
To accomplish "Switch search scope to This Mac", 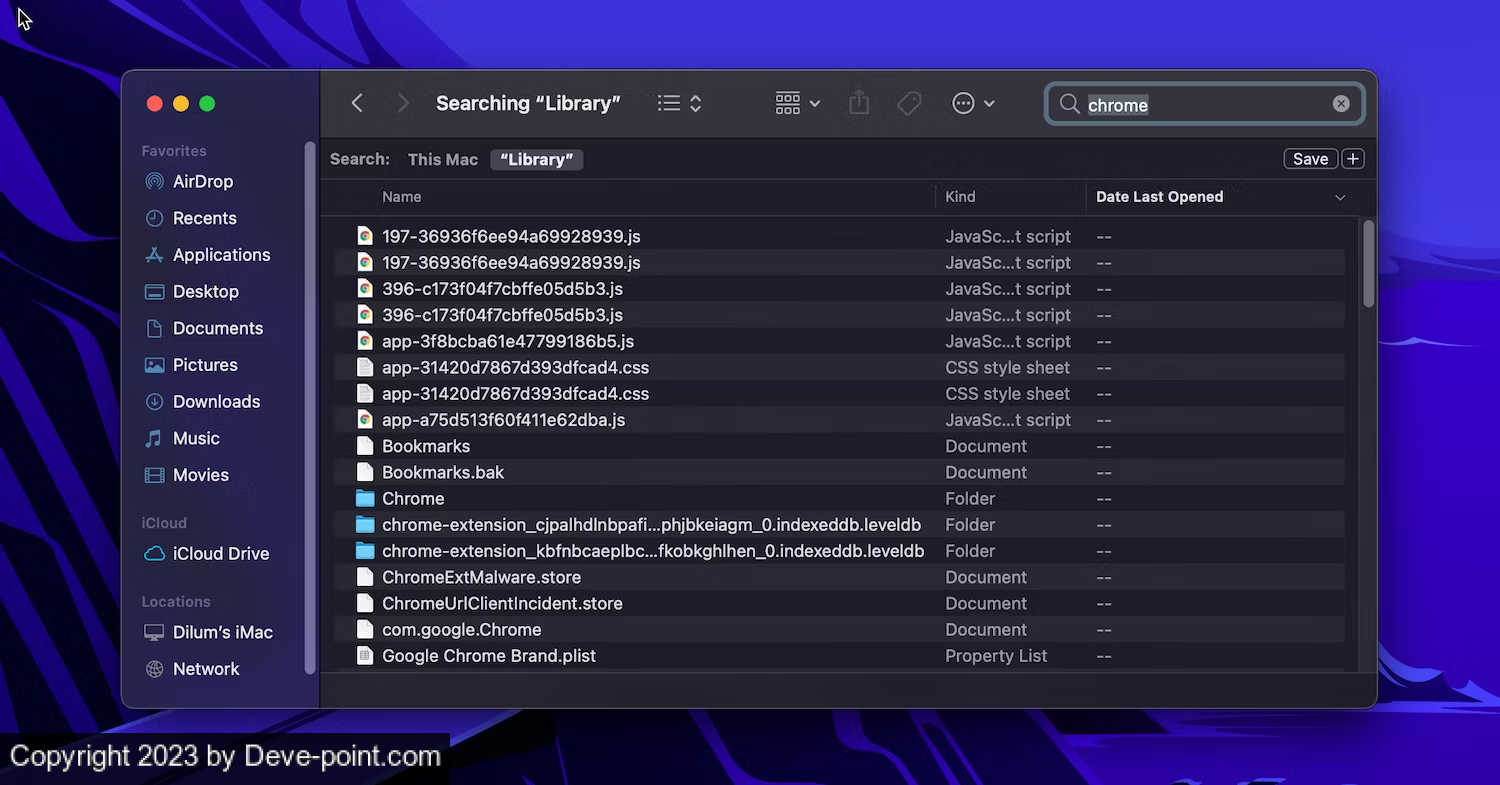I will coord(443,160).
